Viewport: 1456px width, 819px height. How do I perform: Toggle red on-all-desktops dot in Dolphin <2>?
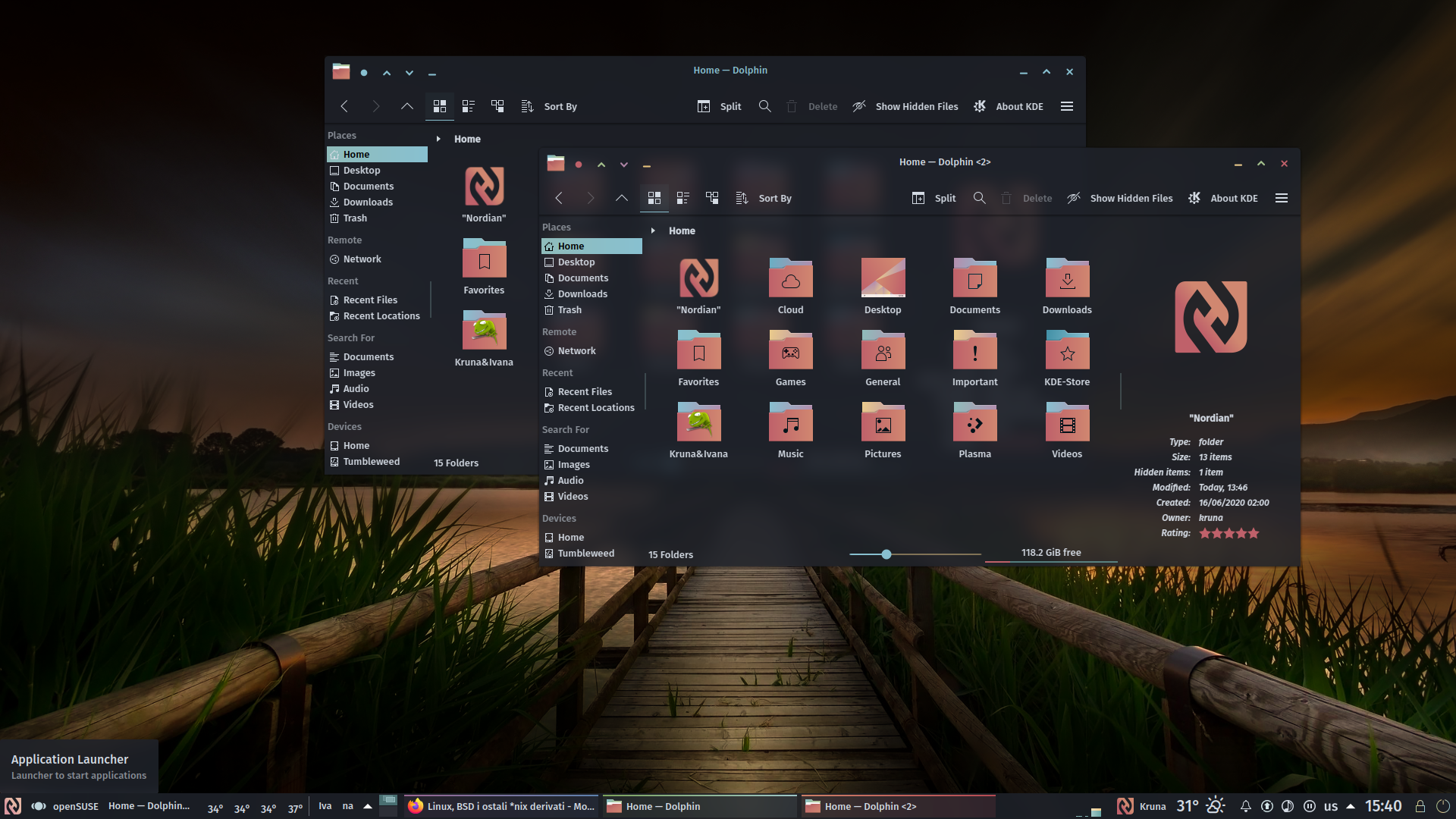coord(579,164)
